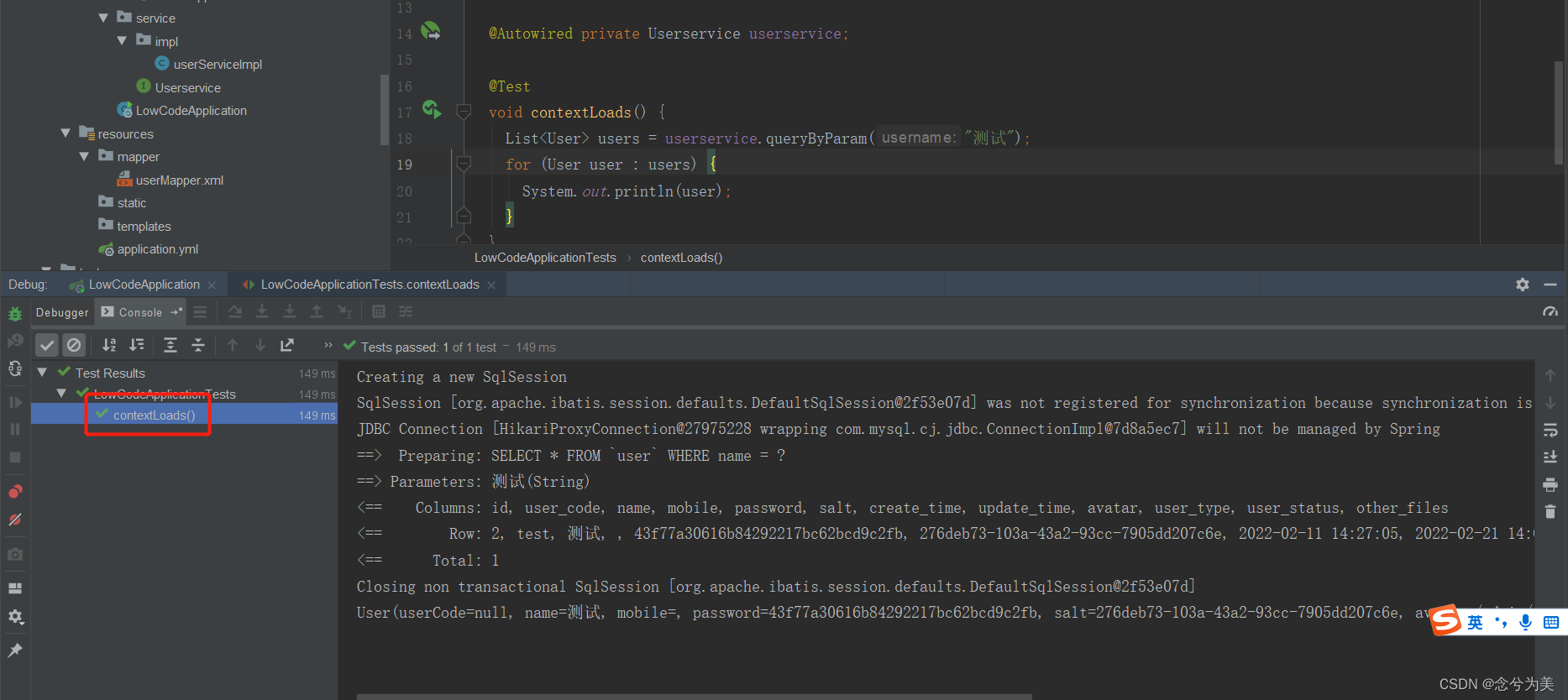
Task: Click the mute breakpoints icon
Action: pos(15,520)
